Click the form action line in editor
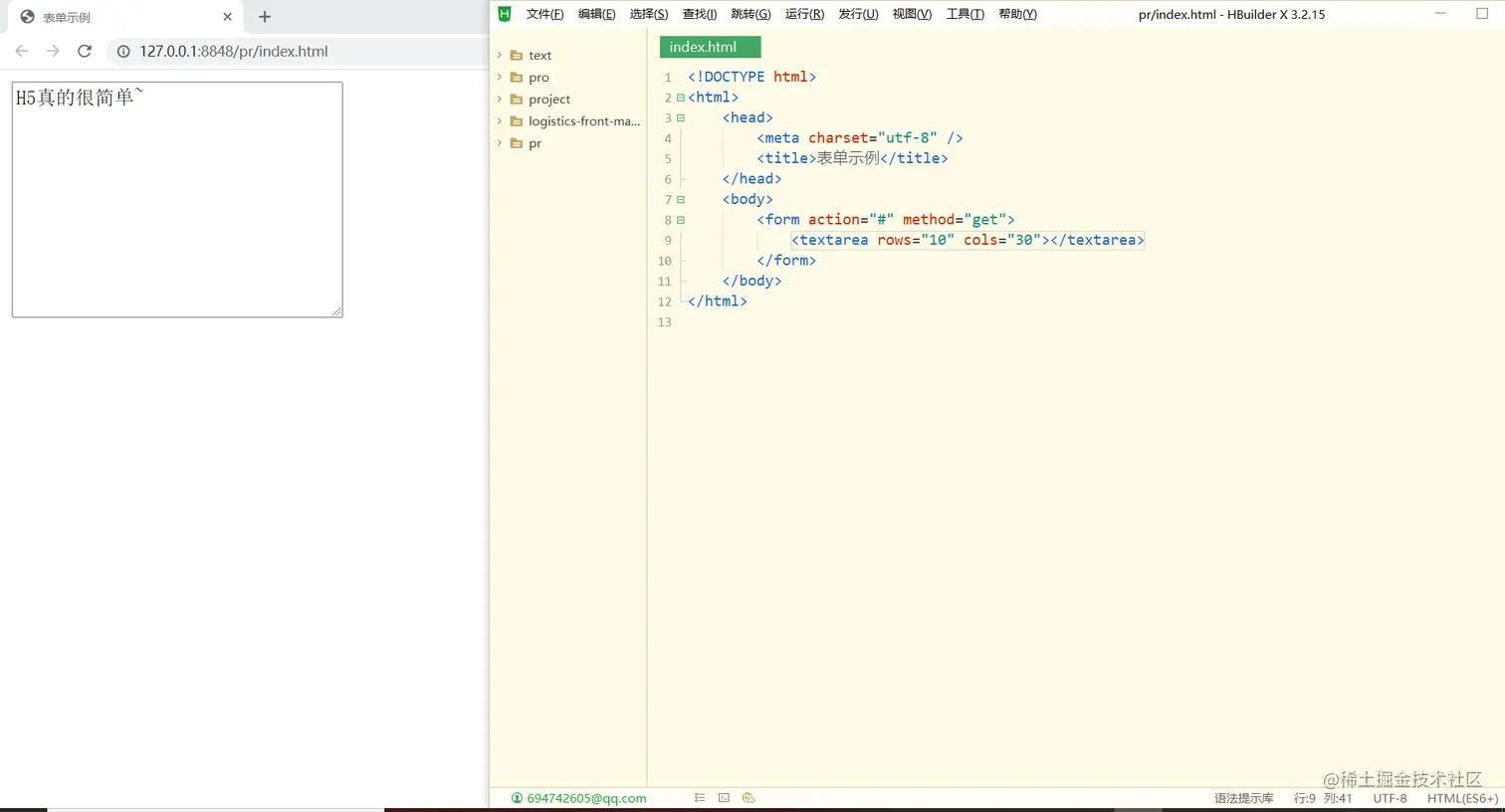Viewport: 1505px width, 812px height. (886, 220)
